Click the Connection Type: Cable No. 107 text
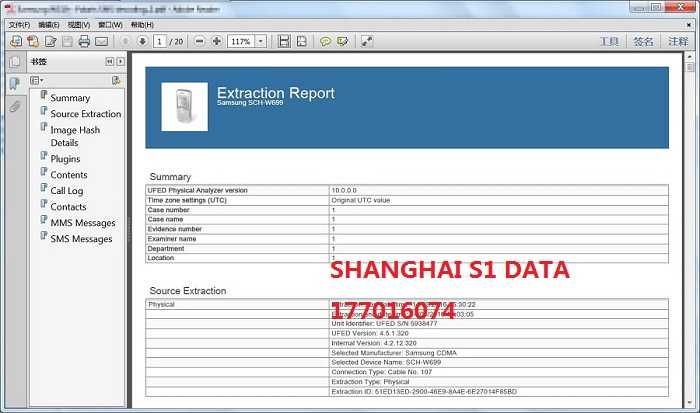 pos(382,372)
